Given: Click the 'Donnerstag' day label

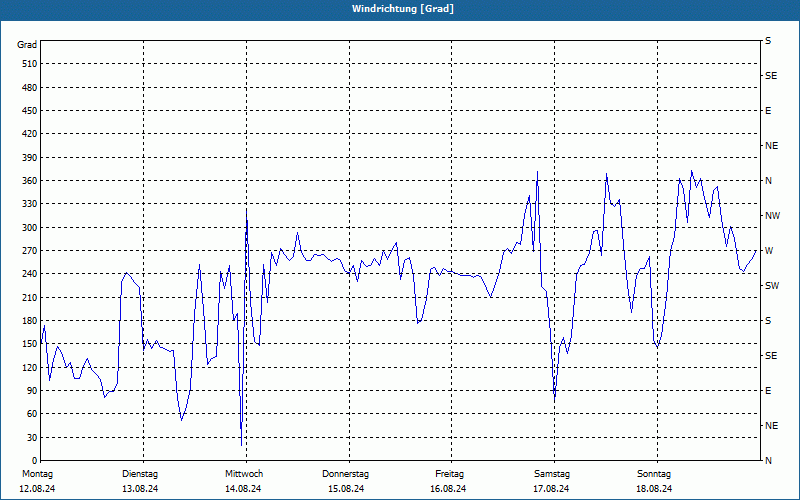Looking at the screenshot, I should (345, 474).
